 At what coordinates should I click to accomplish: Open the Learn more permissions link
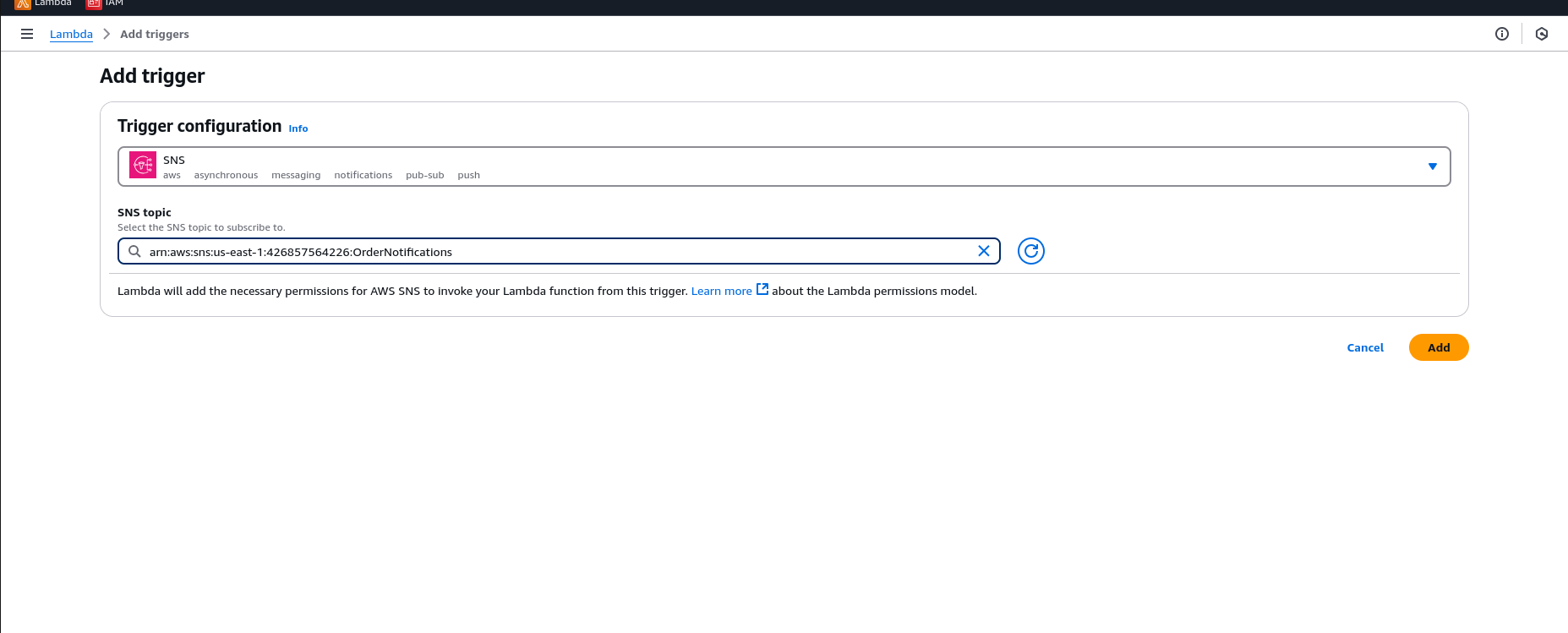click(721, 291)
